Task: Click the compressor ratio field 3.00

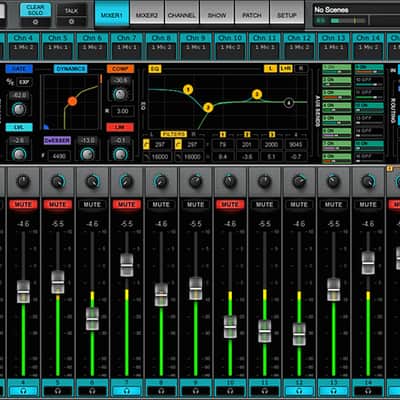Action: click(123, 111)
